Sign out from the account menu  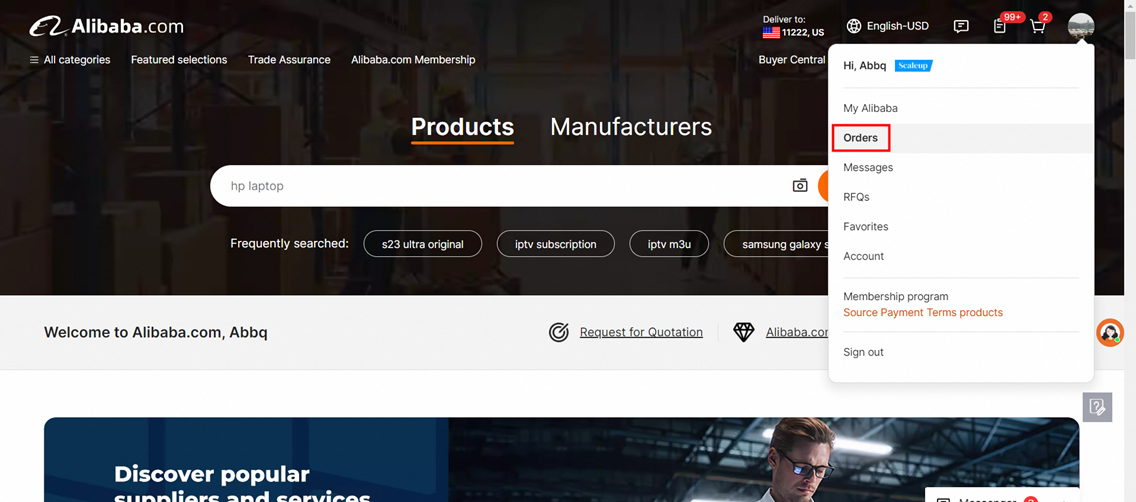[x=864, y=352]
